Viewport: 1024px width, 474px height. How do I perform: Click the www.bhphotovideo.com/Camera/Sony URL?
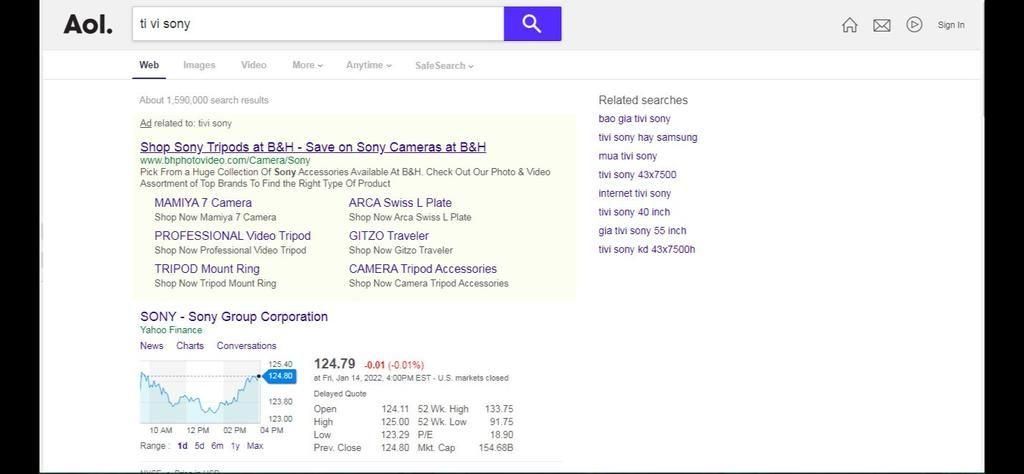(x=225, y=161)
